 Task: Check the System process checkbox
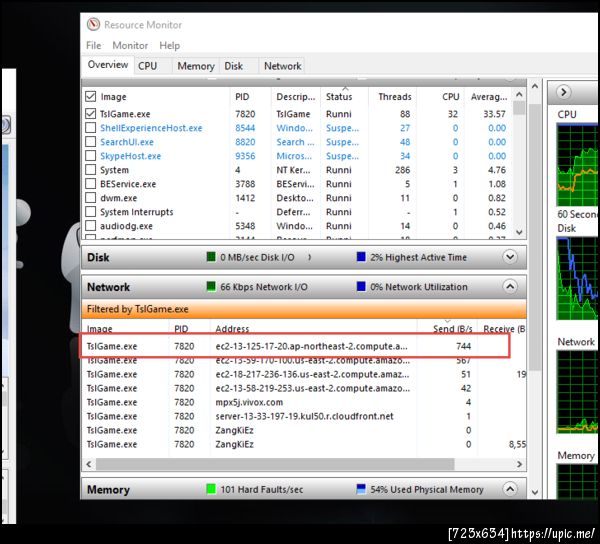click(91, 169)
